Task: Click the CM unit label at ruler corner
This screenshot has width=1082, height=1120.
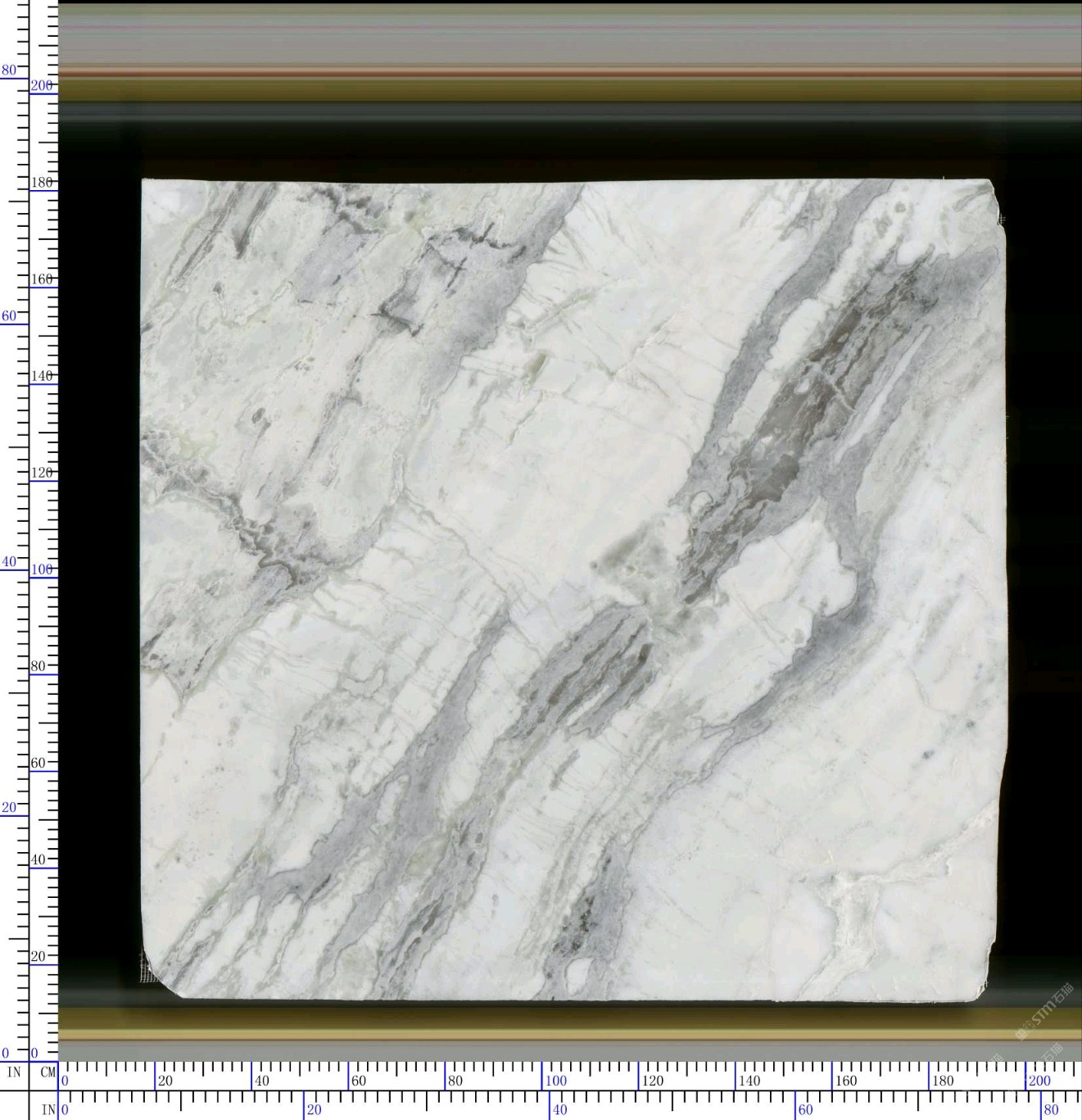Action: click(x=48, y=1072)
